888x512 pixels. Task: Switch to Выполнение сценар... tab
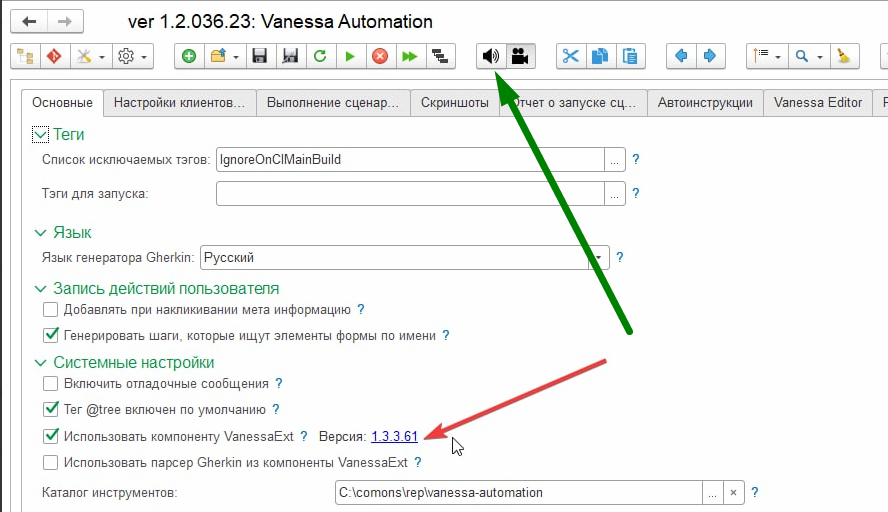tap(333, 103)
